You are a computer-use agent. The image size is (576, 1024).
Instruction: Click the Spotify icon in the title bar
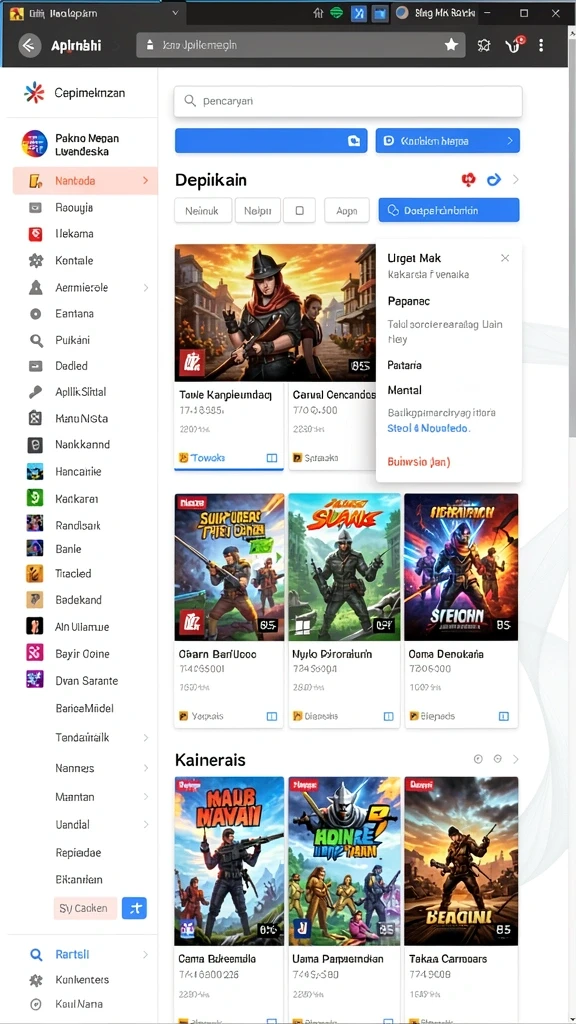click(x=337, y=12)
